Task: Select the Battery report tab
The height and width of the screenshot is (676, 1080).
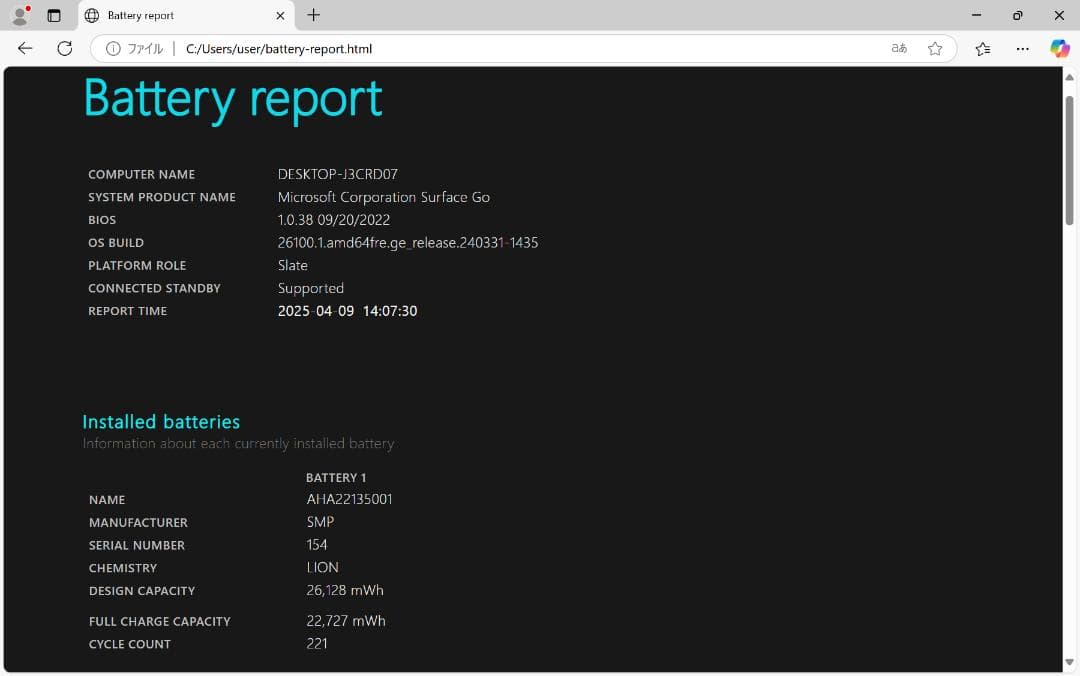Action: [170, 15]
